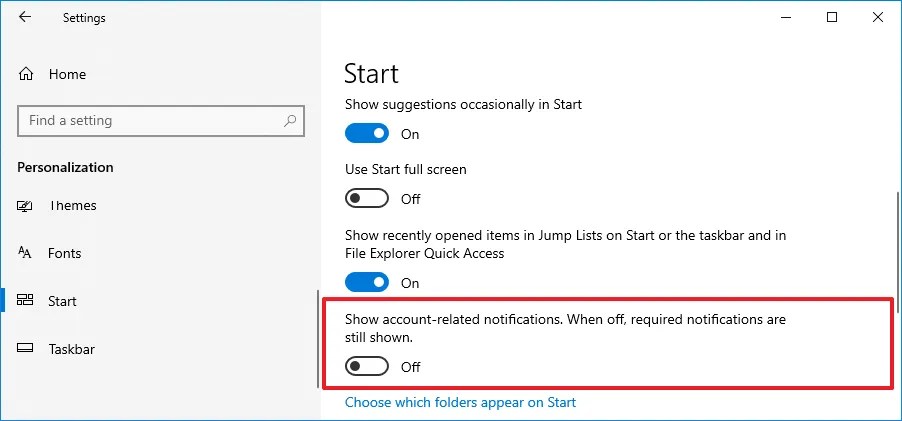Click the Settings window title text

coord(84,18)
